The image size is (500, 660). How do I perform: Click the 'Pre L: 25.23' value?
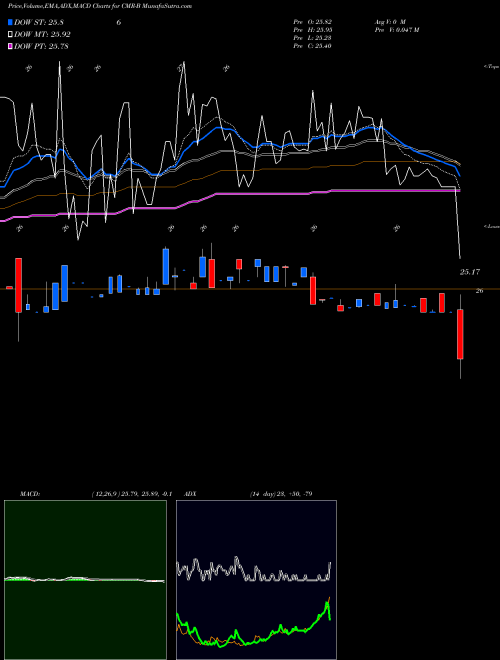click(313, 37)
